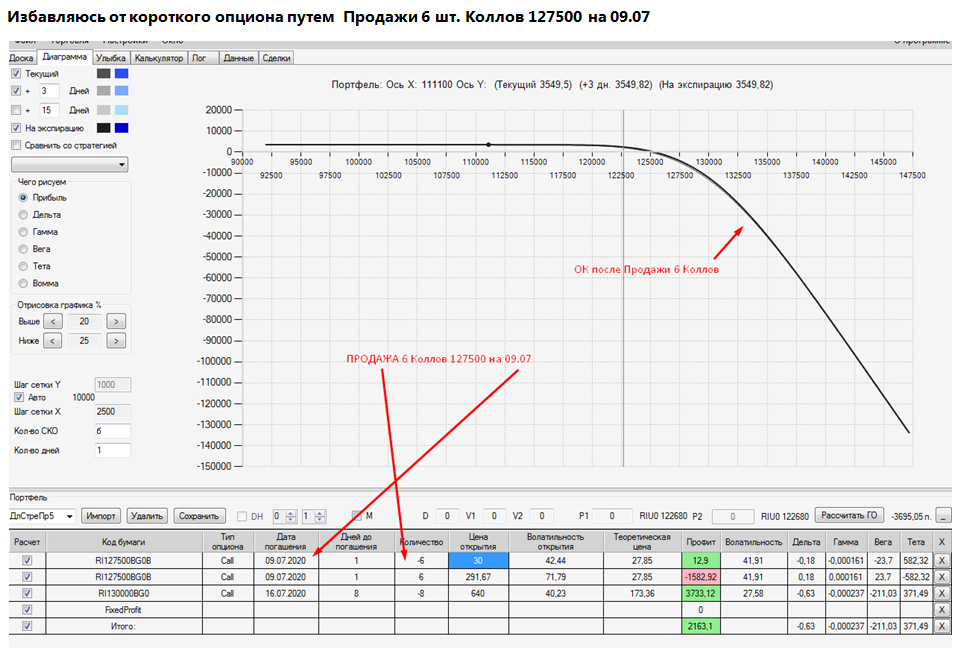
Task: Click the Шаг сетки X field
Action: [x=112, y=412]
